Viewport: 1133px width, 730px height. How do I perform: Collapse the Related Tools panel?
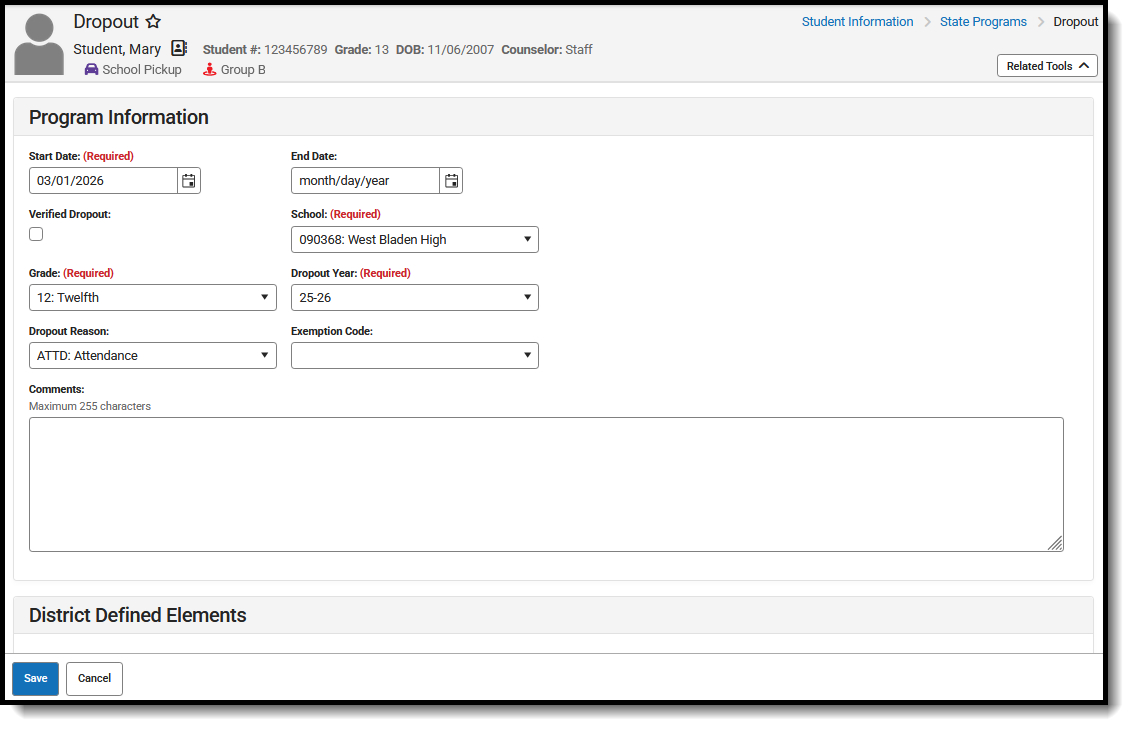(1046, 65)
